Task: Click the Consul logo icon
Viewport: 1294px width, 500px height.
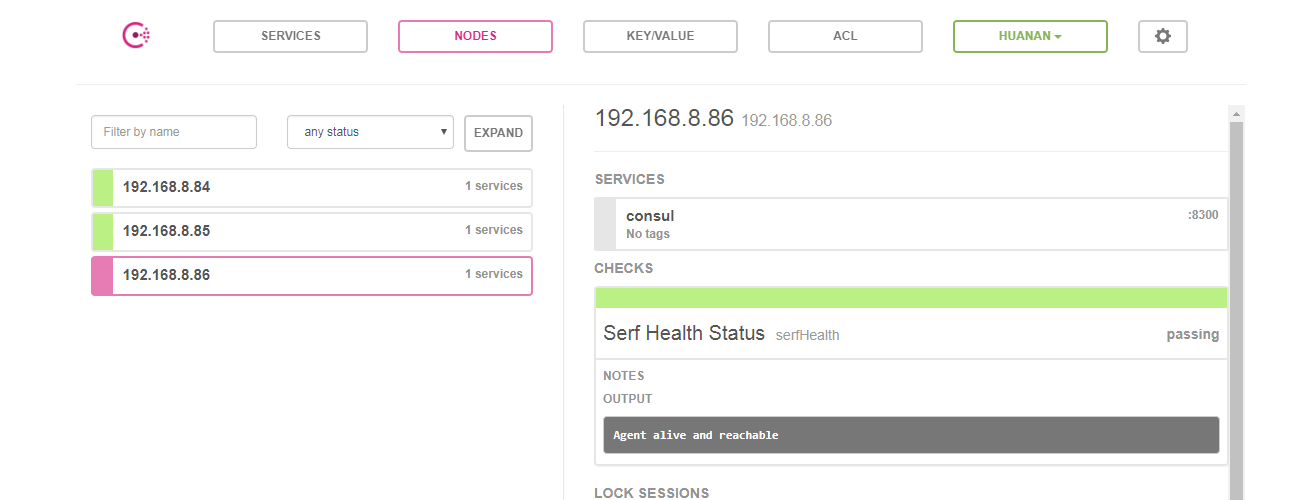Action: coord(136,36)
